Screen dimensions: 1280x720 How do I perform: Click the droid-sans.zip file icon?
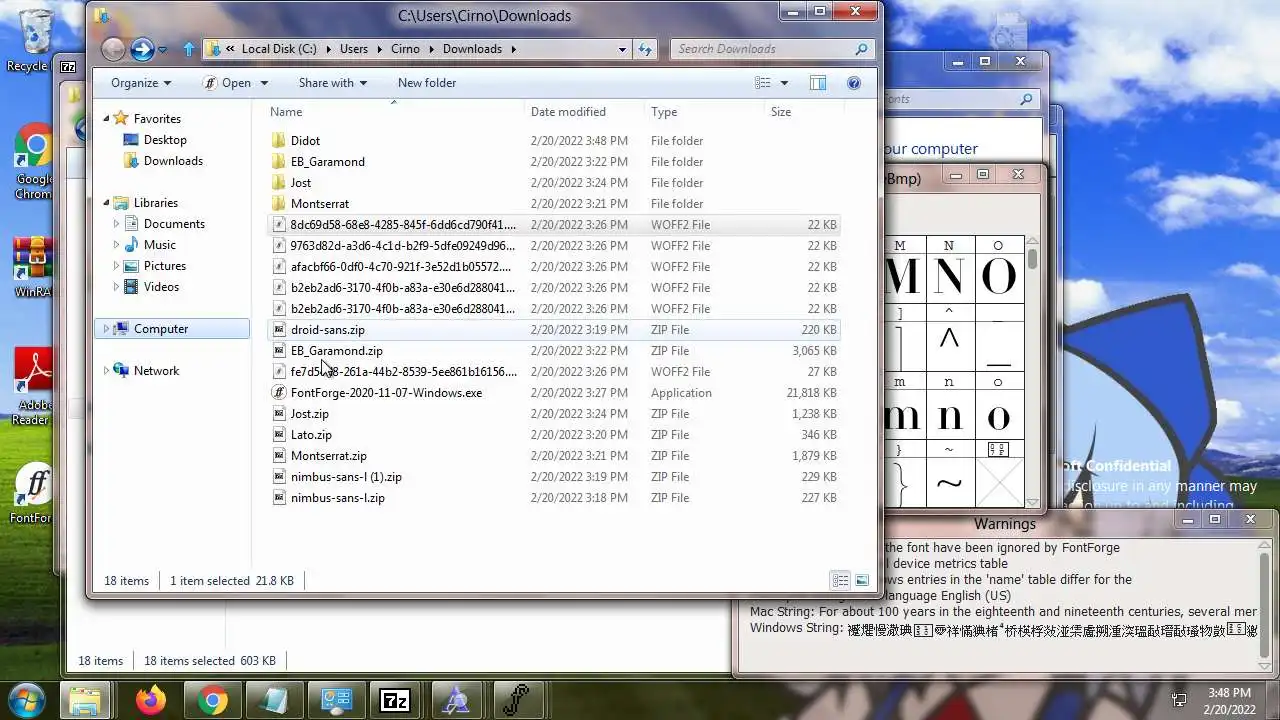pyautogui.click(x=279, y=330)
